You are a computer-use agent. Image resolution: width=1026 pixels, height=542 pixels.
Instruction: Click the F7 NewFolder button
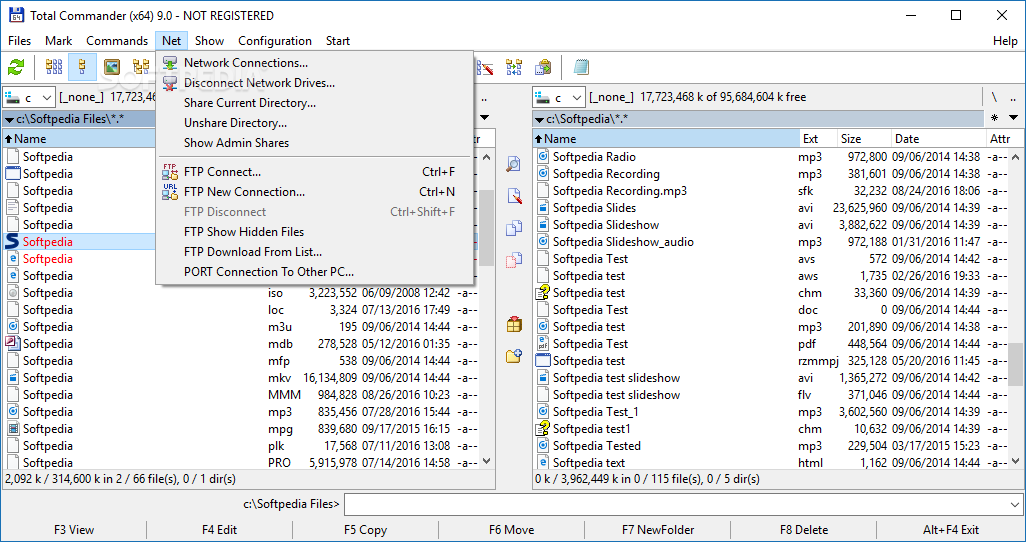coord(658,530)
